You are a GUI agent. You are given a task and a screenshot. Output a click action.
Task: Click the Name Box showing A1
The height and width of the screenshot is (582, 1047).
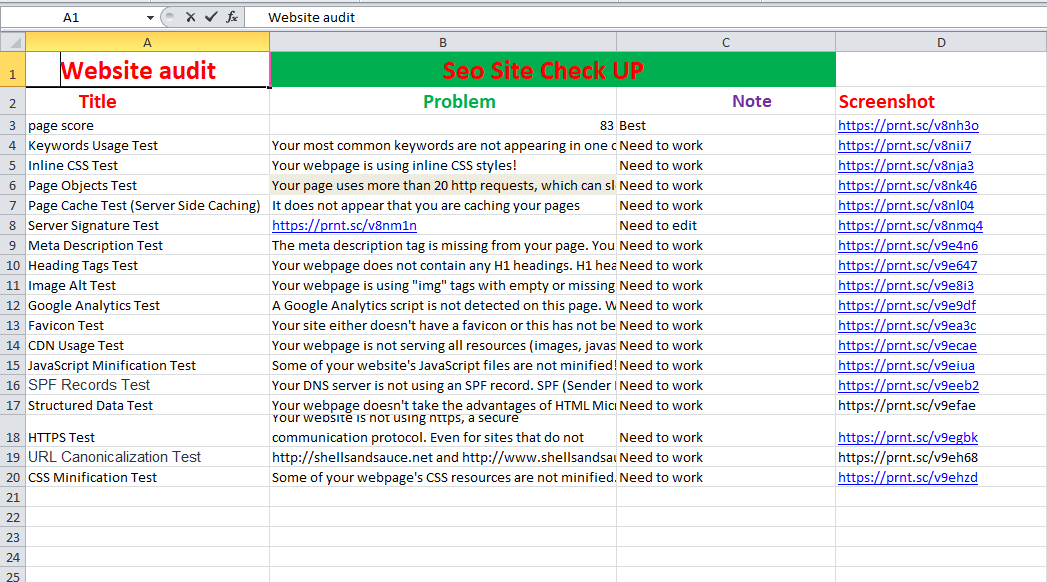point(70,17)
